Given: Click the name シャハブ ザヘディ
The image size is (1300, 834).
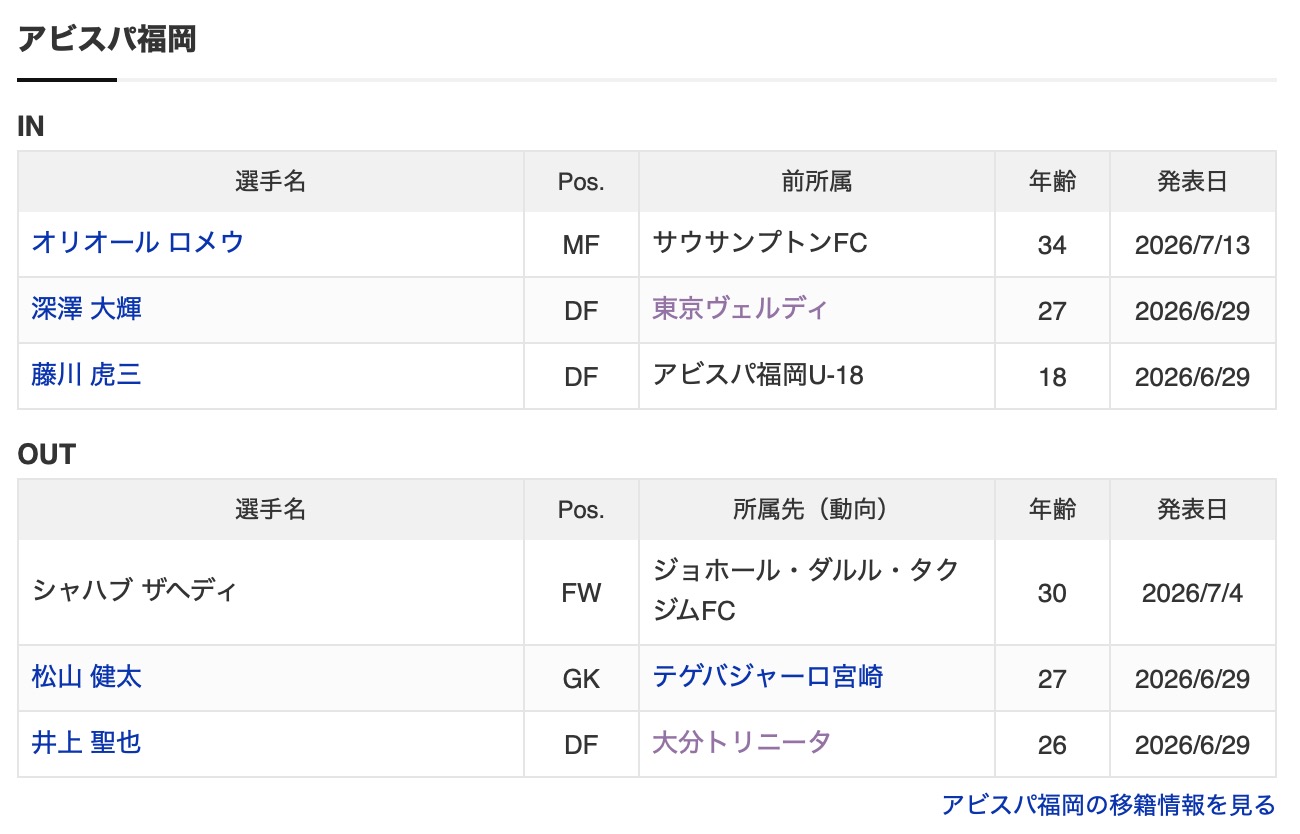Looking at the screenshot, I should click(134, 591).
